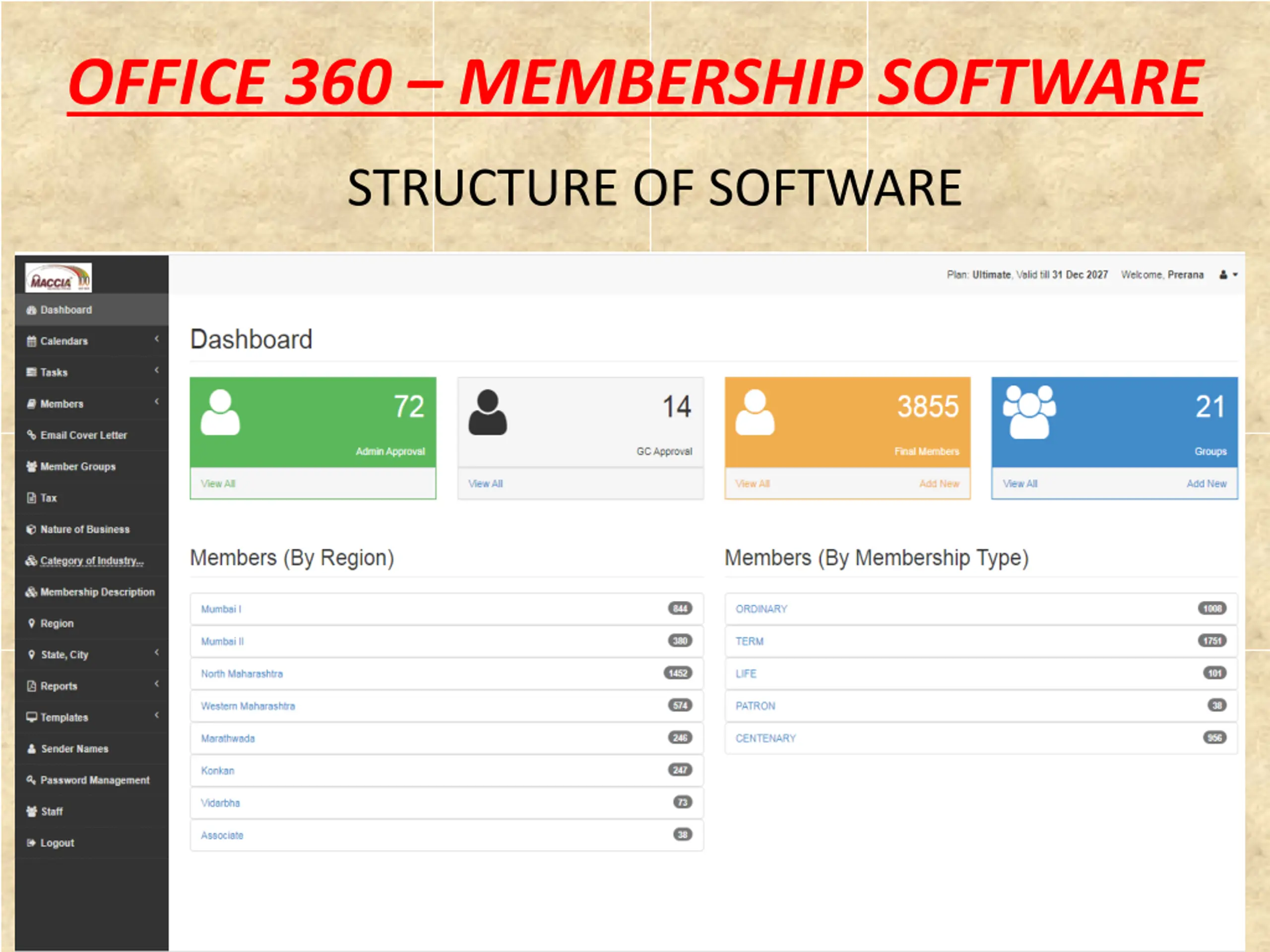Click the Membership Description cubes icon
1270x952 pixels.
tap(32, 592)
